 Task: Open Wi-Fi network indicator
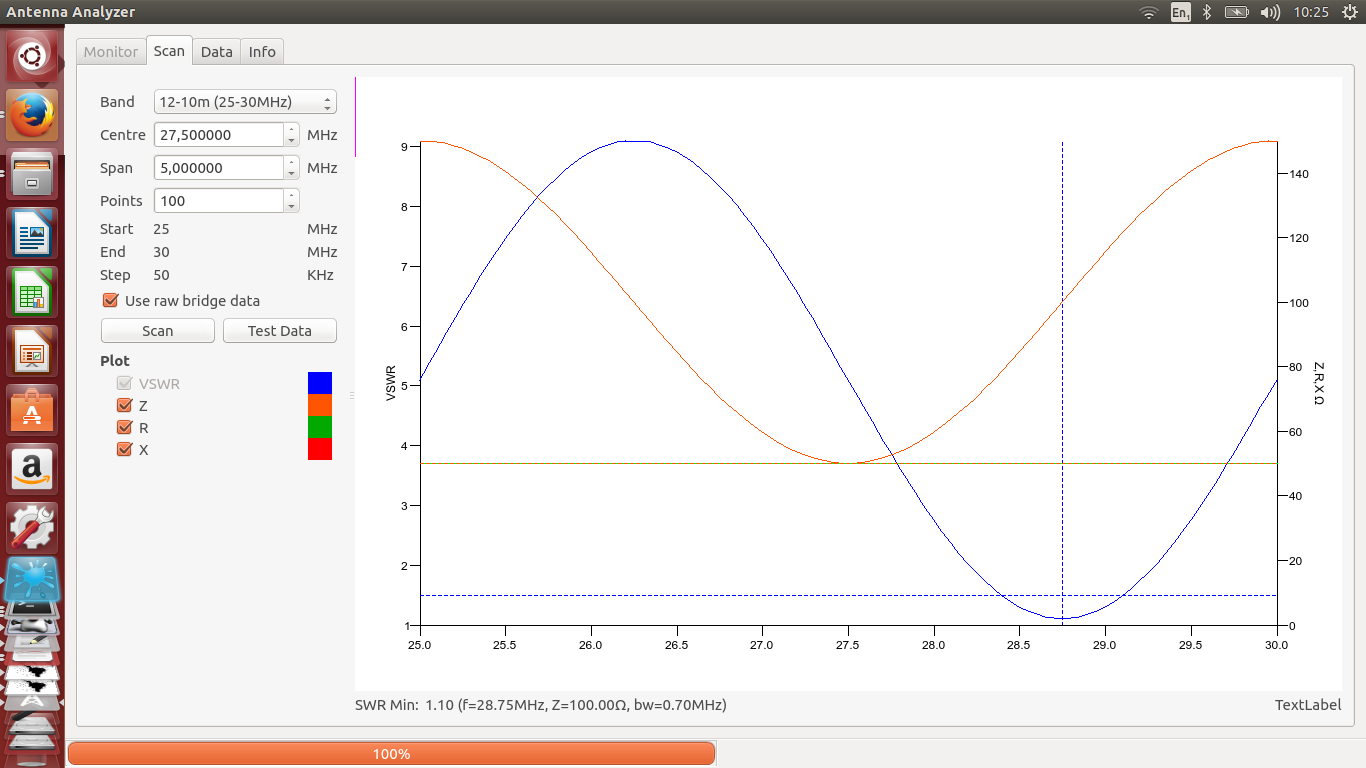point(1149,12)
